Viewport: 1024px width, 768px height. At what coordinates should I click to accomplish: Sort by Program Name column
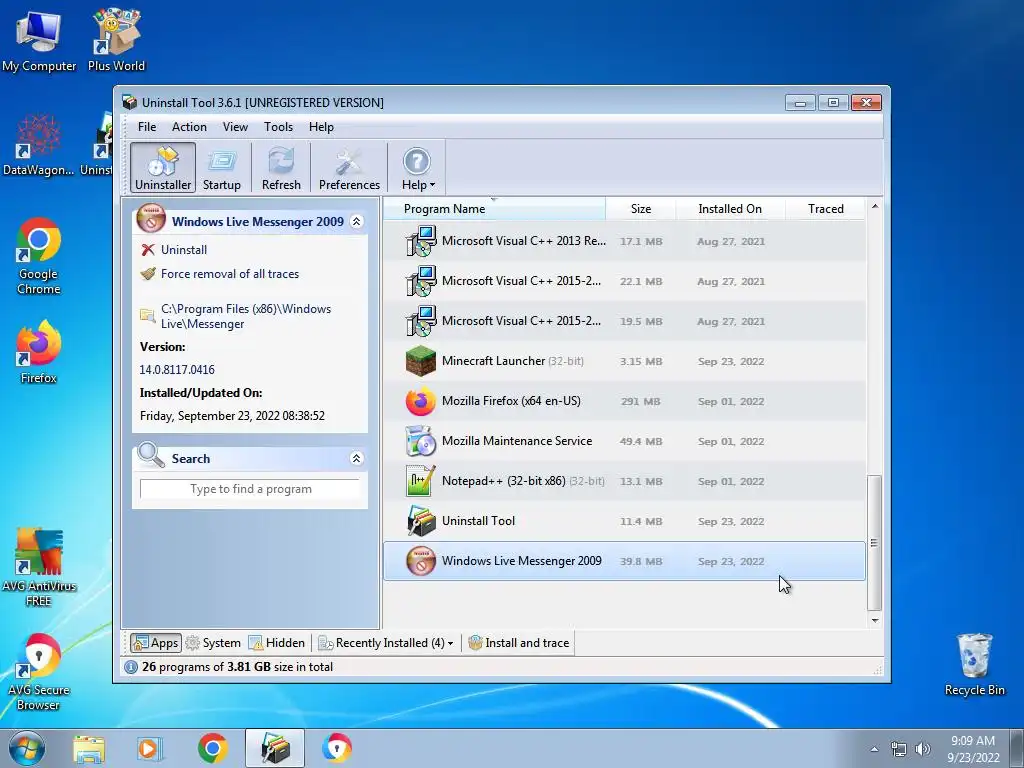(x=494, y=209)
